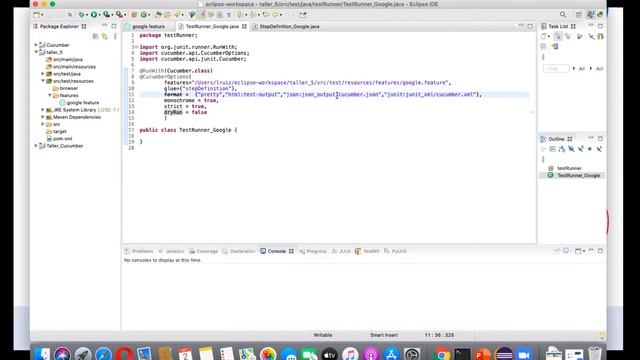Toggle Hide Static Members in Outline view
The height and width of the screenshot is (360, 640).
click(580, 149)
